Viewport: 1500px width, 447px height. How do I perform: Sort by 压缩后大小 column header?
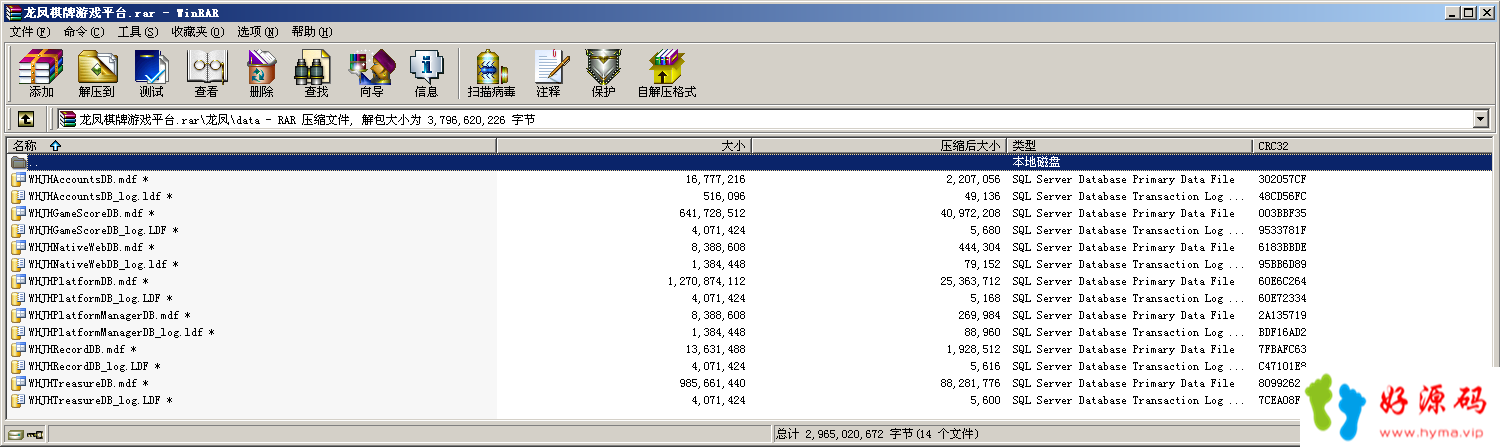879,146
